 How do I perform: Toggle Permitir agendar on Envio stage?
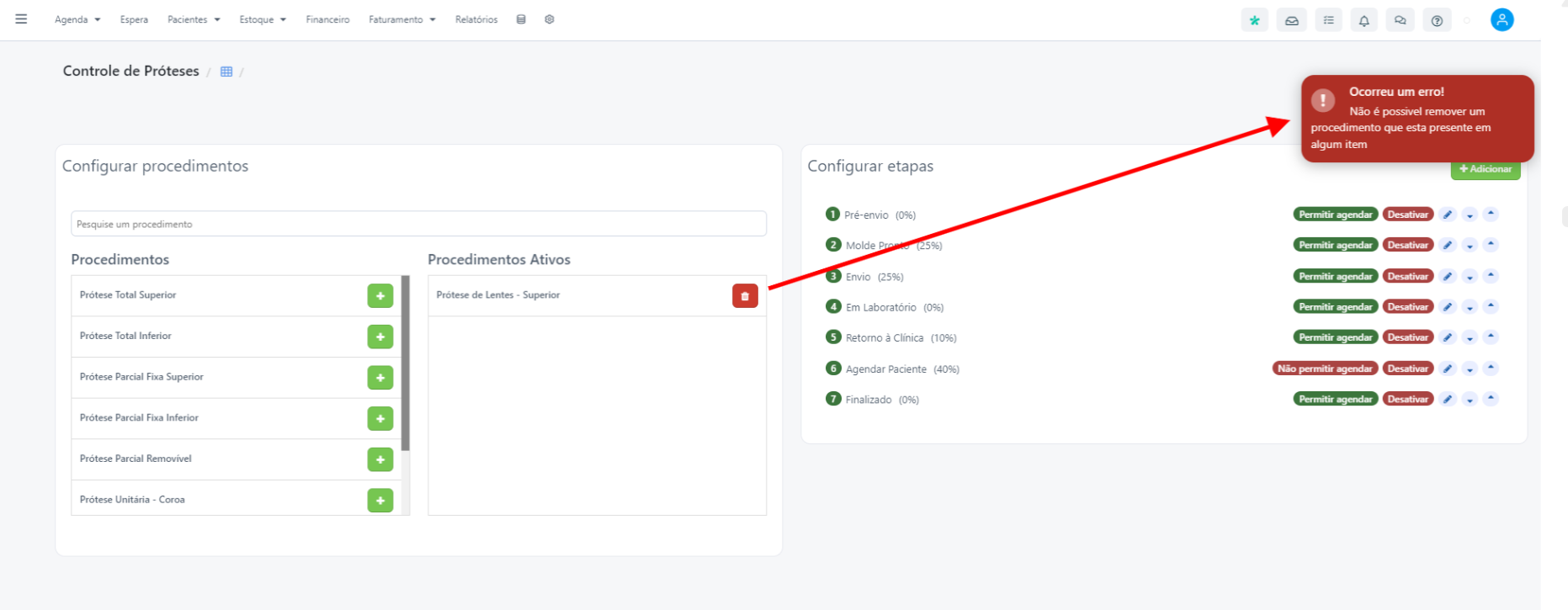[x=1336, y=276]
